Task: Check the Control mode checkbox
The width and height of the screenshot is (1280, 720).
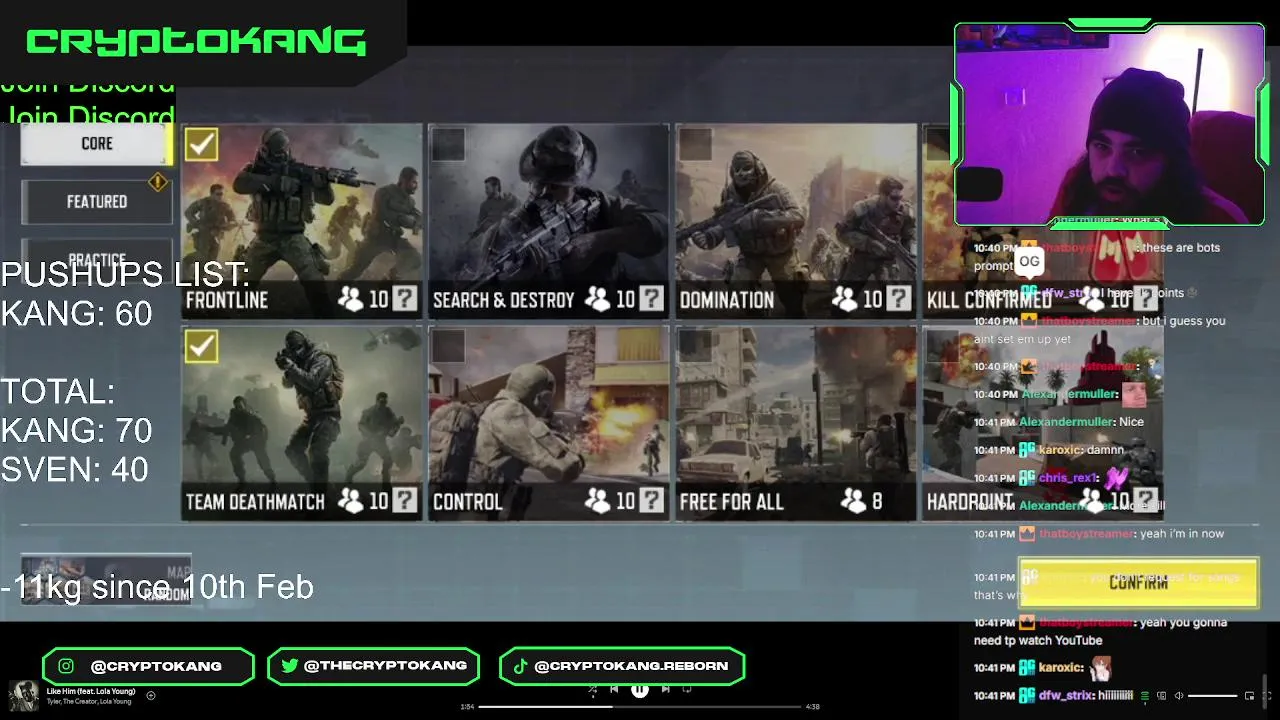Action: tap(448, 346)
